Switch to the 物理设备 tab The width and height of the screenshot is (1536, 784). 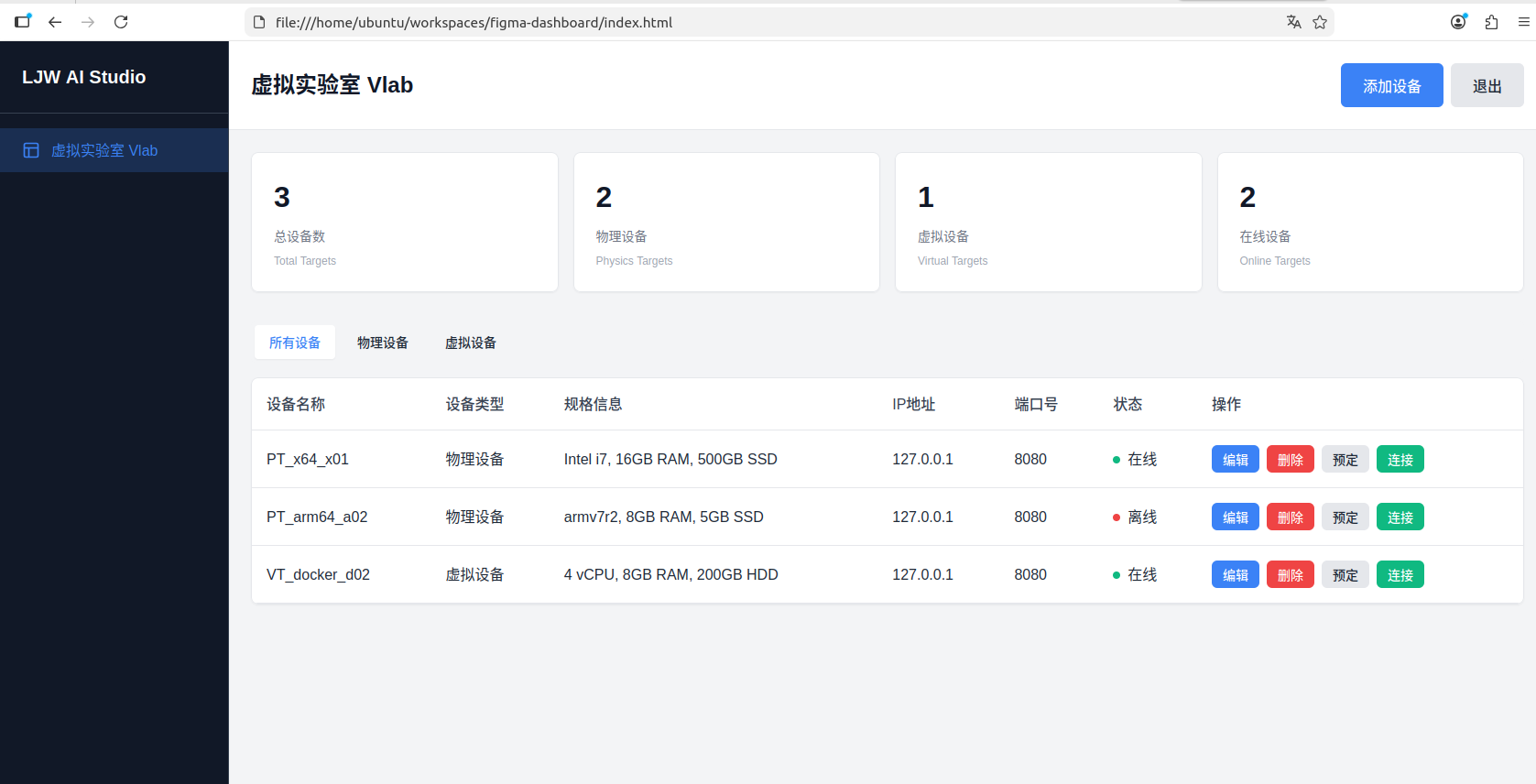pos(383,343)
